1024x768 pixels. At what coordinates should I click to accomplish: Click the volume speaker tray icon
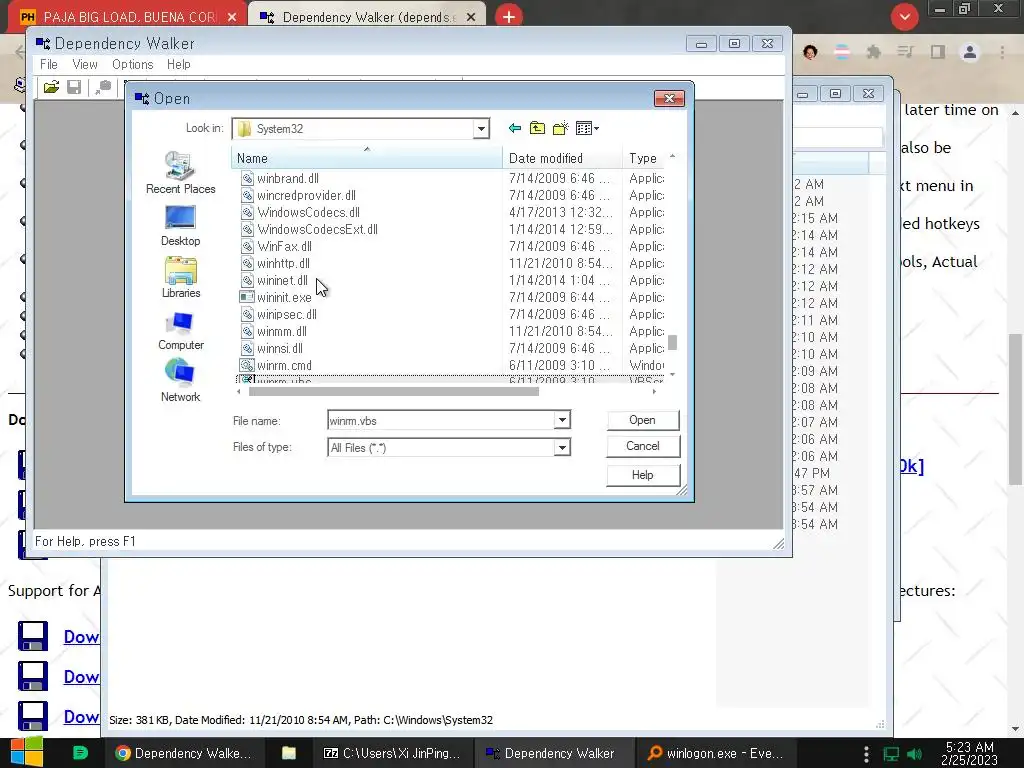915,754
